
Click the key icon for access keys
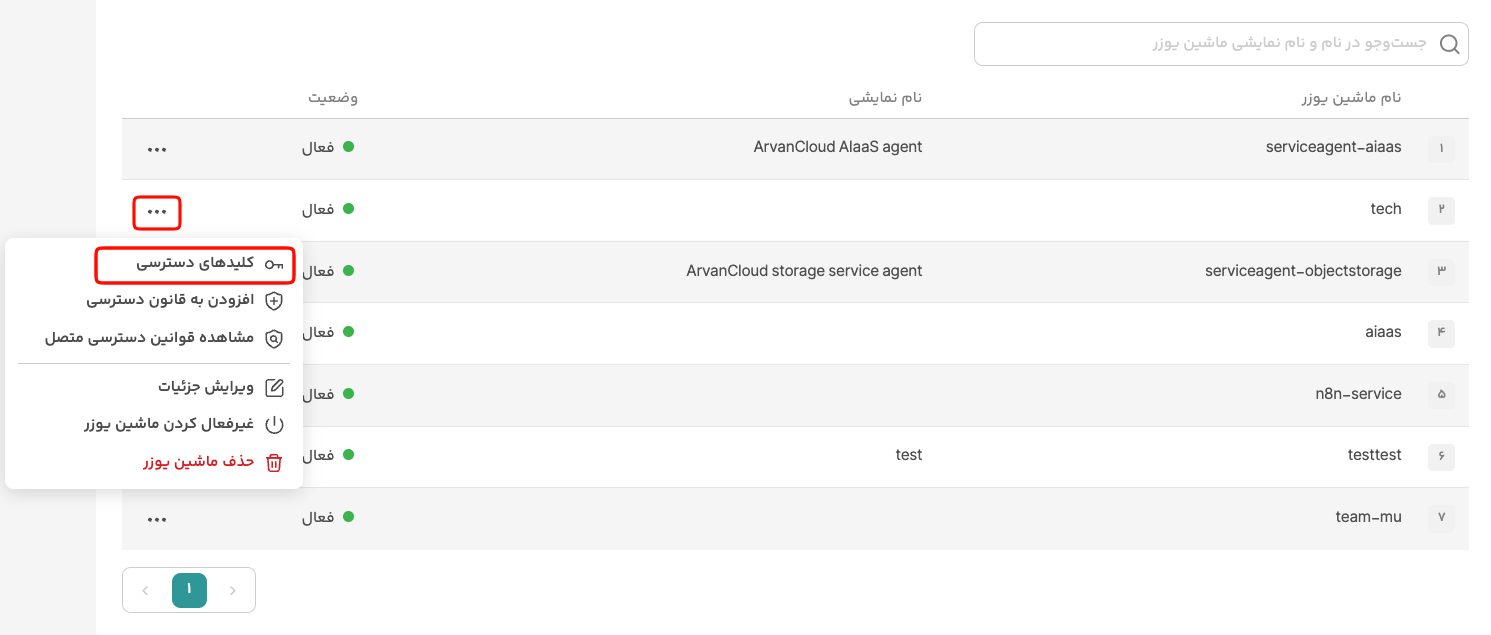274,264
